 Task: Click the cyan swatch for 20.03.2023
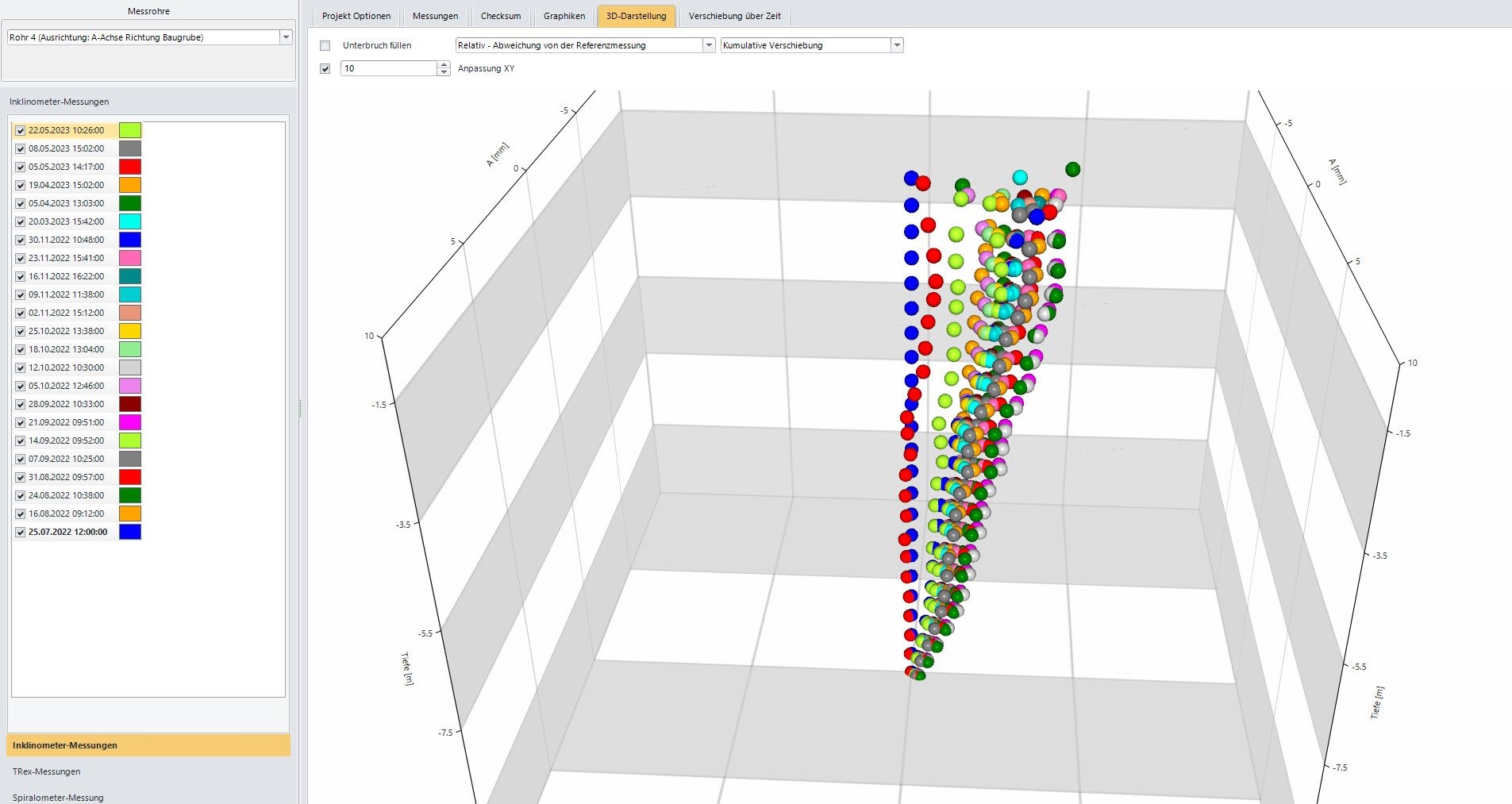130,221
